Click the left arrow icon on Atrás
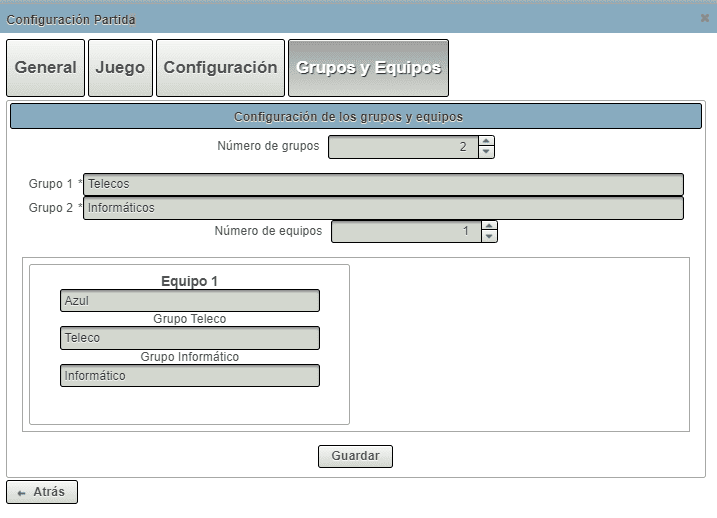717x518 pixels. click(x=21, y=493)
